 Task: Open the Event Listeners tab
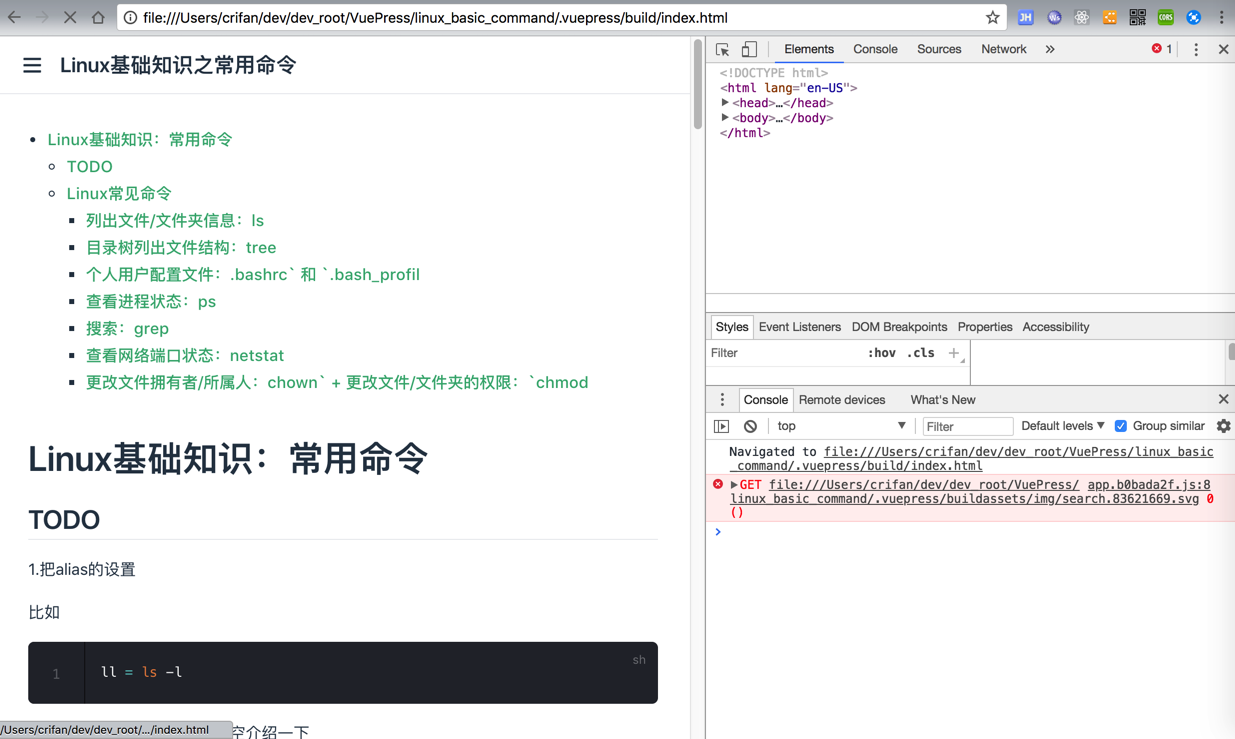tap(799, 327)
